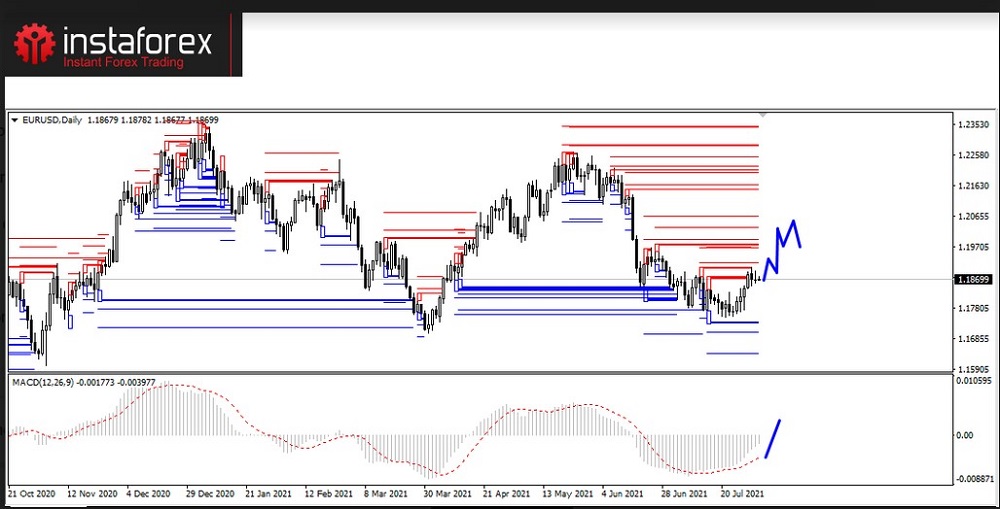Click the chart shift triangle marker
The image size is (1000, 509).
[x=765, y=117]
